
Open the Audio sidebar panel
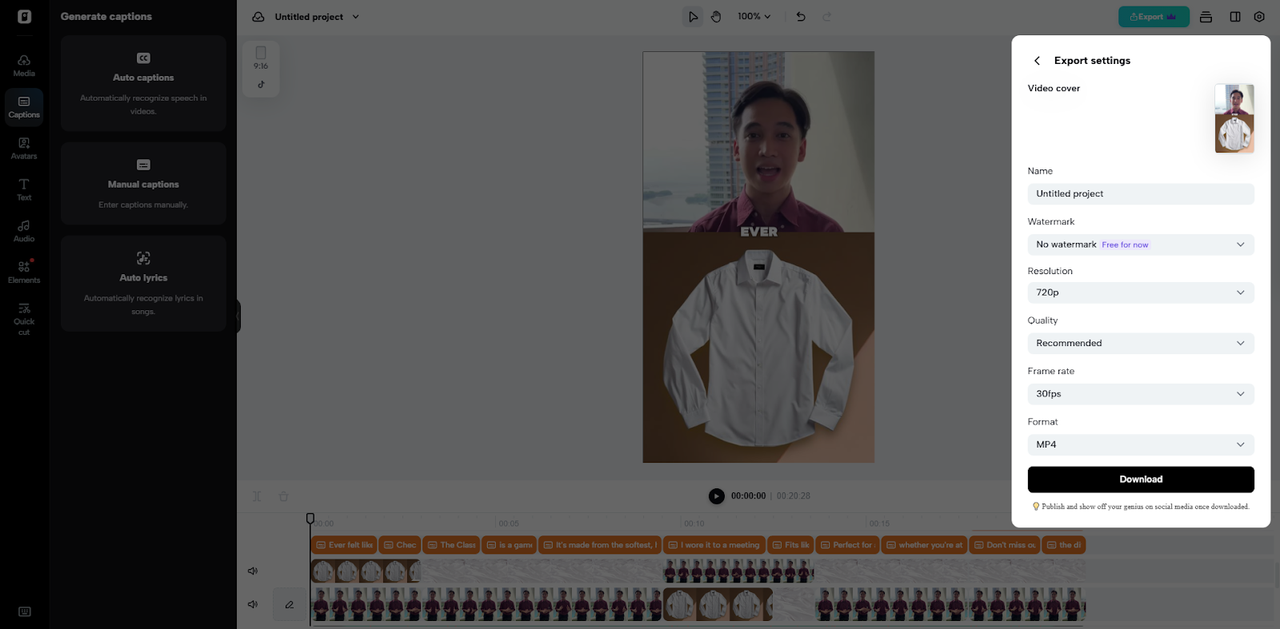click(x=24, y=230)
